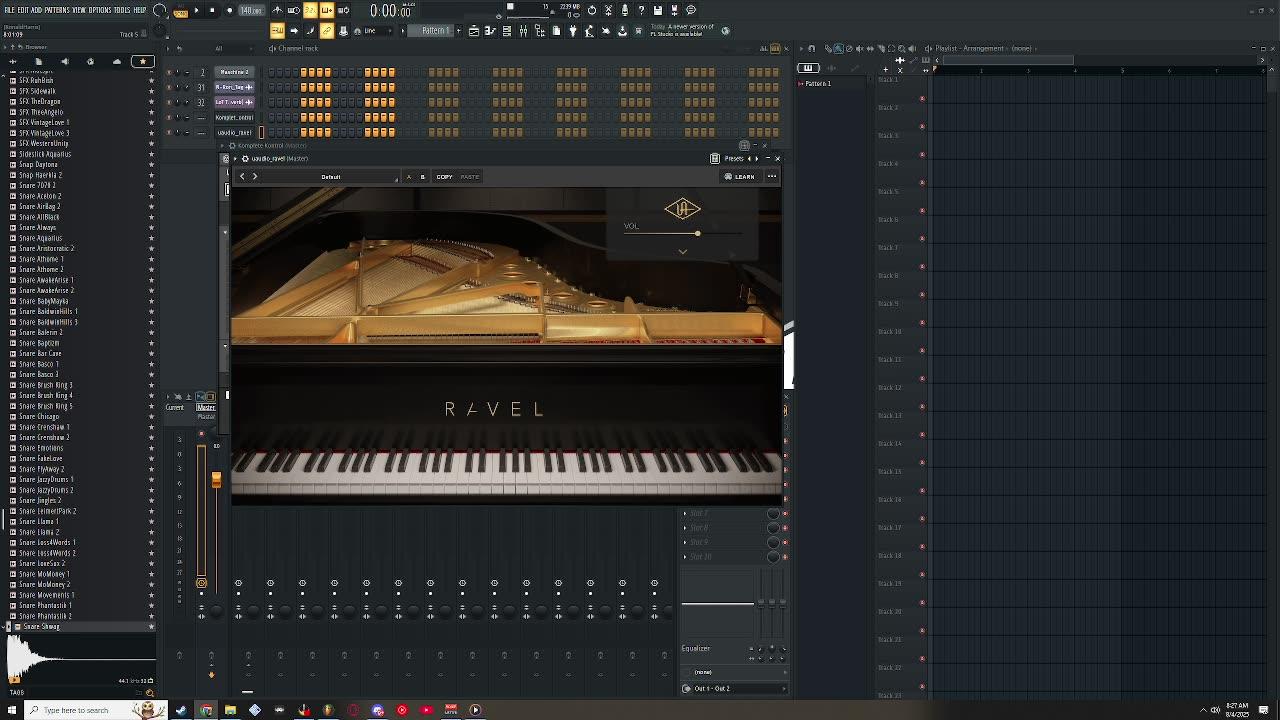Open the snap 'Line' dropdown
This screenshot has height=720, width=1280.
point(378,31)
